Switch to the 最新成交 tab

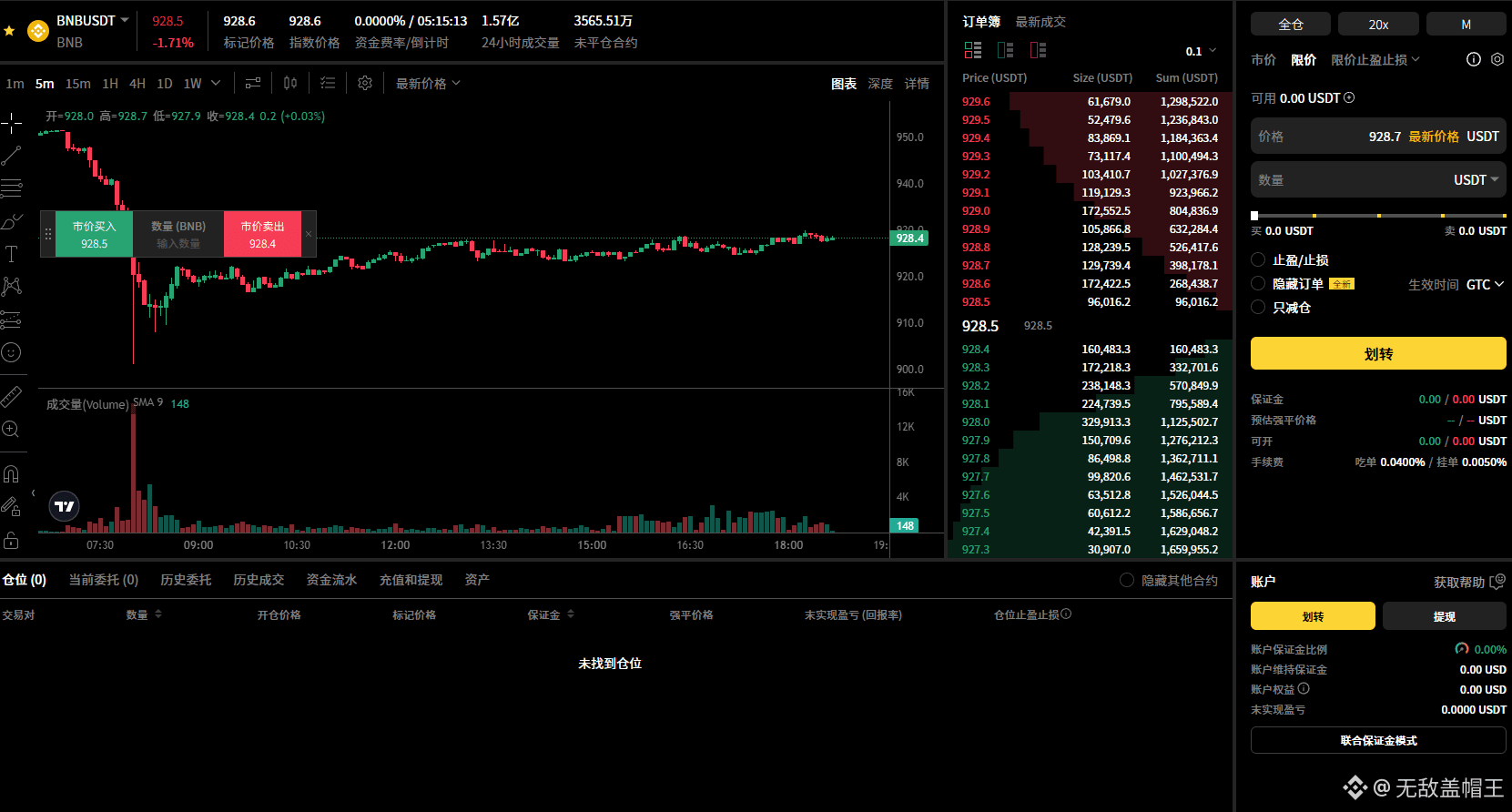coord(1040,22)
